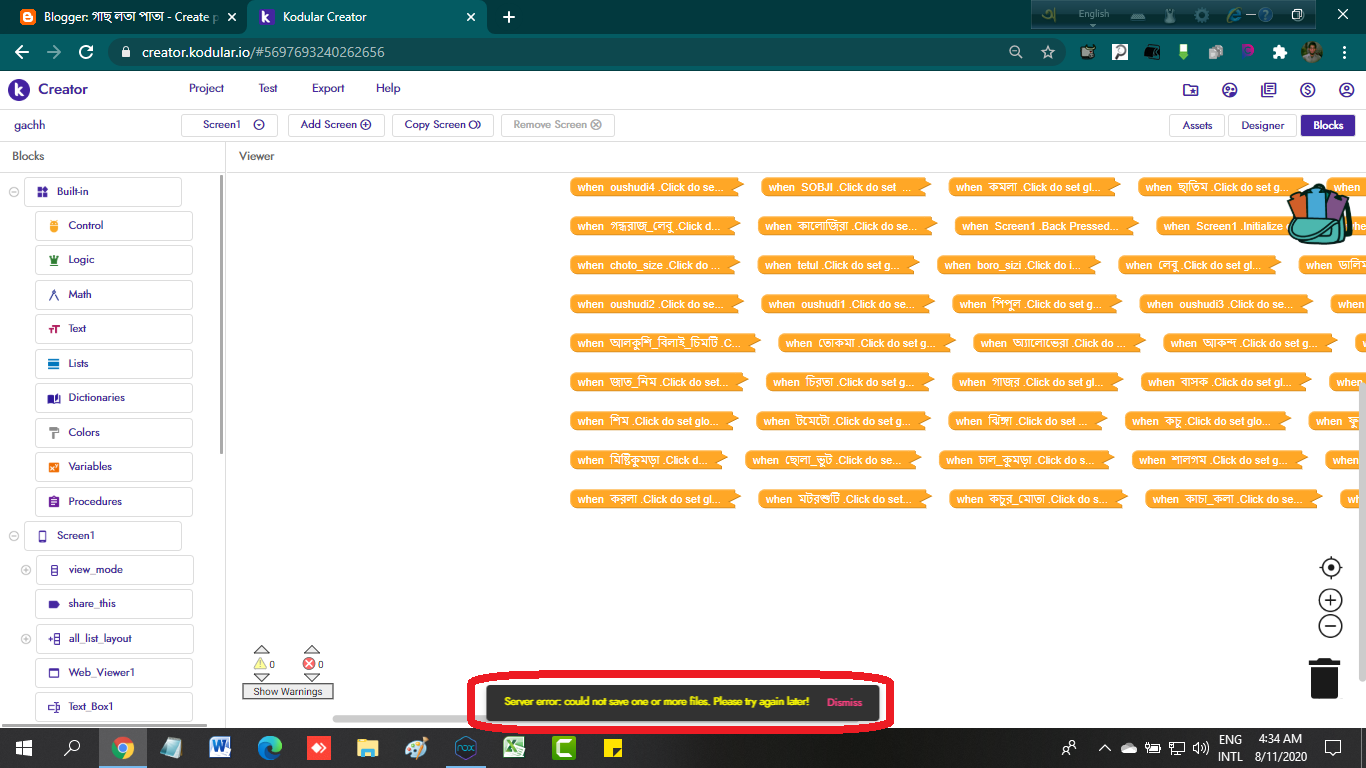The width and height of the screenshot is (1366, 768).
Task: Open the Project menu
Action: [206, 89]
